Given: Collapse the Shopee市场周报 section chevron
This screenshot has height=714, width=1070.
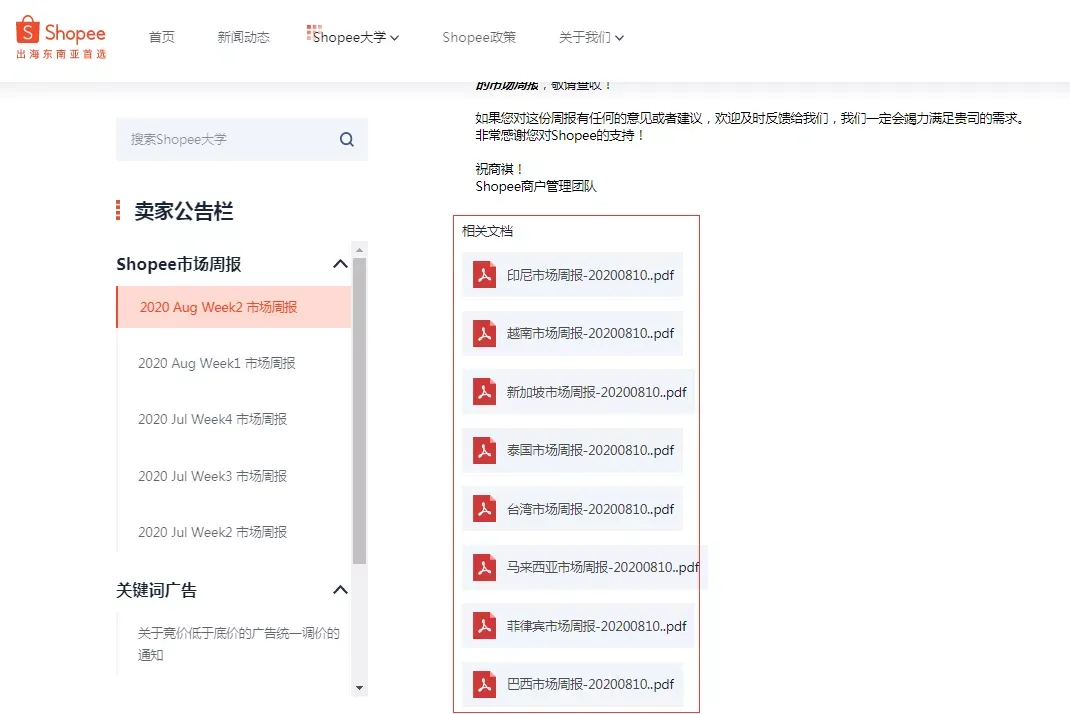Looking at the screenshot, I should [x=340, y=264].
